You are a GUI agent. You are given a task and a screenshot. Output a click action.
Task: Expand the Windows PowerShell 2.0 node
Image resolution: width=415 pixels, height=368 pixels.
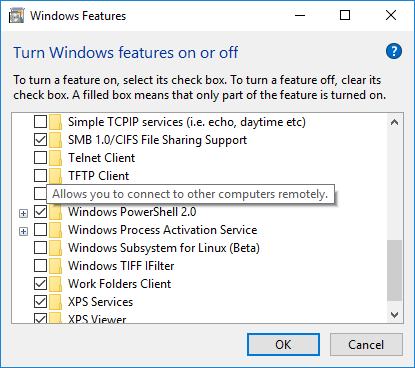coord(23,213)
